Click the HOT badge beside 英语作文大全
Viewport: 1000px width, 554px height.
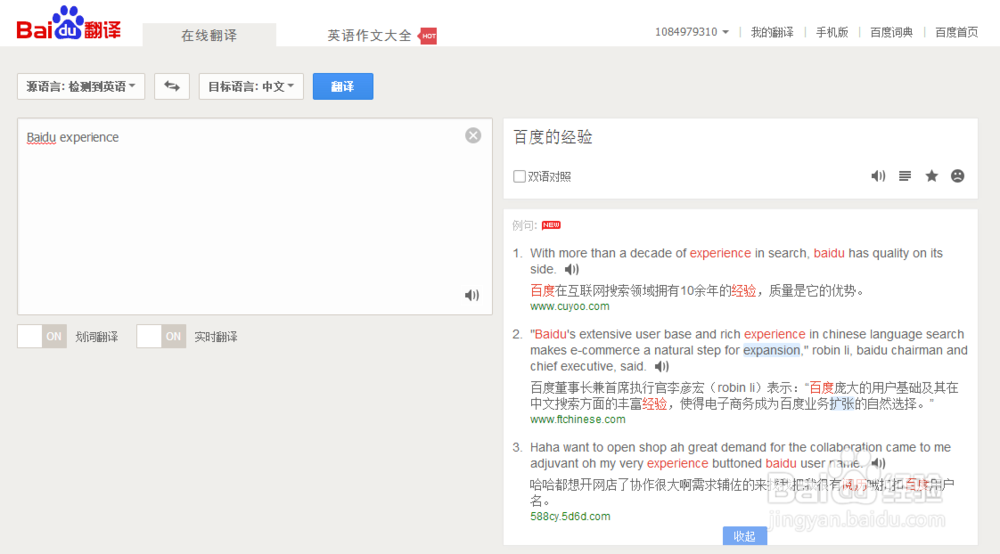pyautogui.click(x=427, y=36)
